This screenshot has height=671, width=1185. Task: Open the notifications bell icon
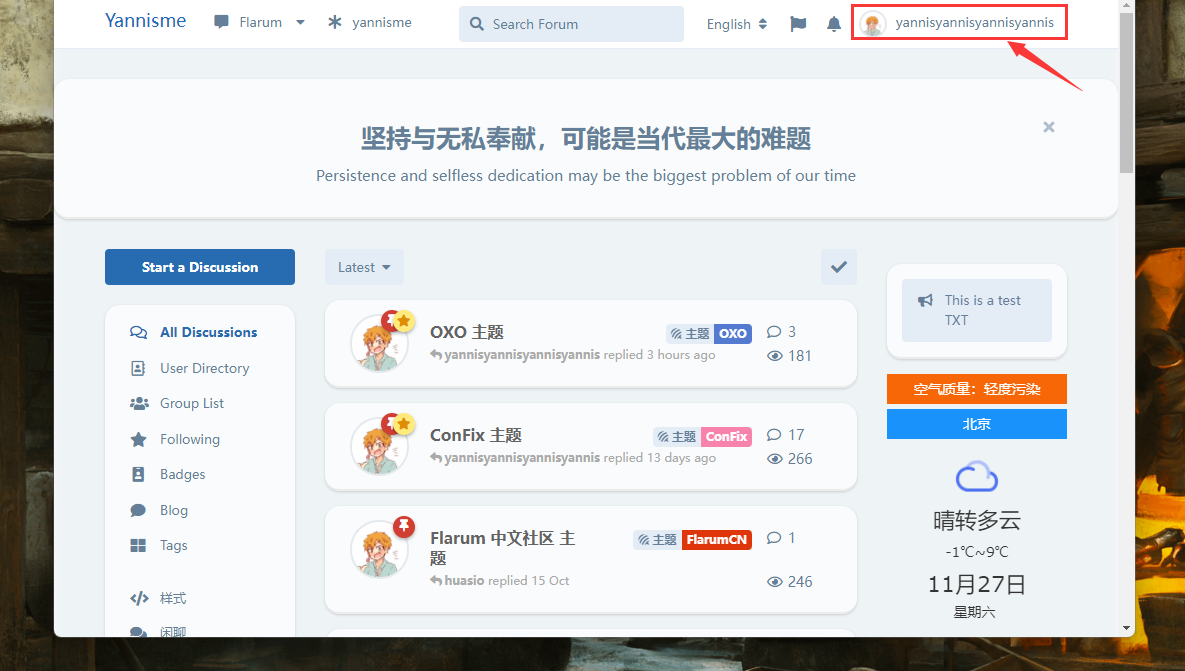pyautogui.click(x=834, y=24)
